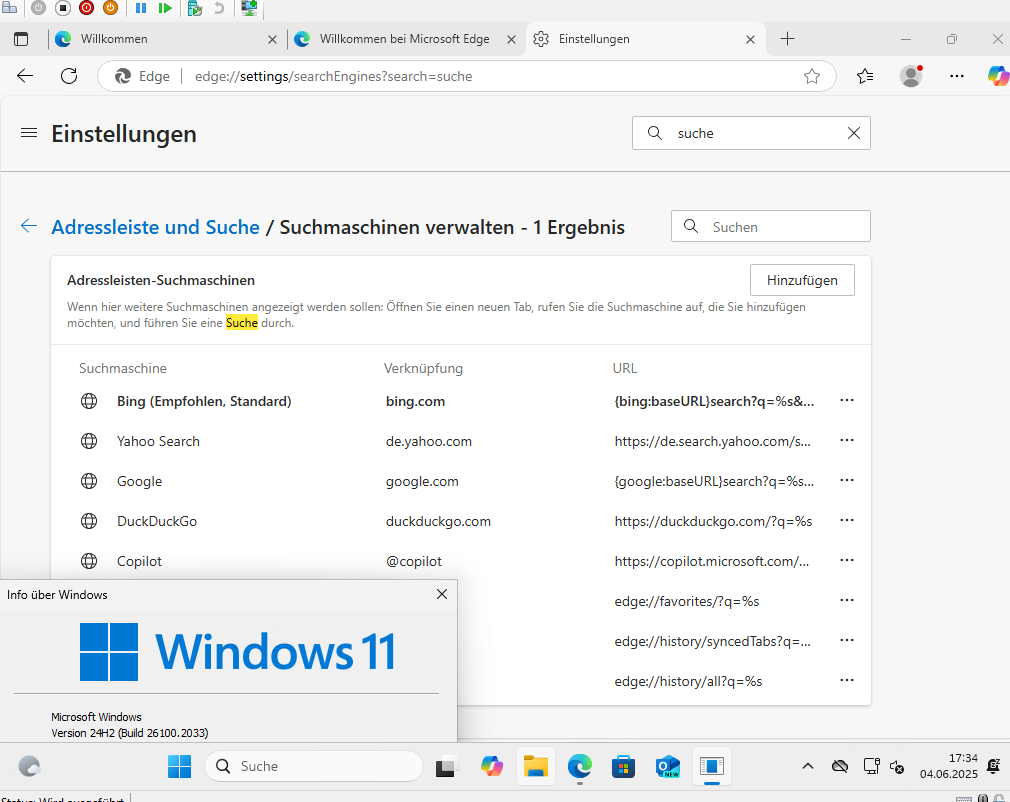
Task: Click the Hinzufügen button
Action: click(802, 280)
